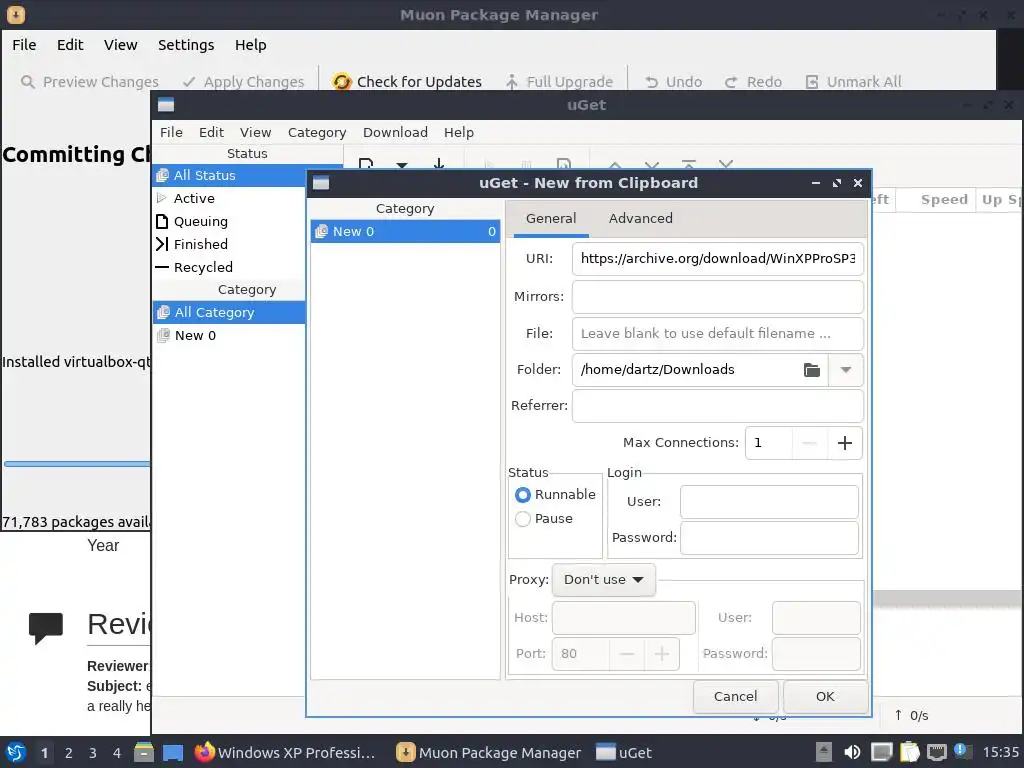
Task: Switch to Firefox Windows XP Professional window
Action: [x=285, y=752]
